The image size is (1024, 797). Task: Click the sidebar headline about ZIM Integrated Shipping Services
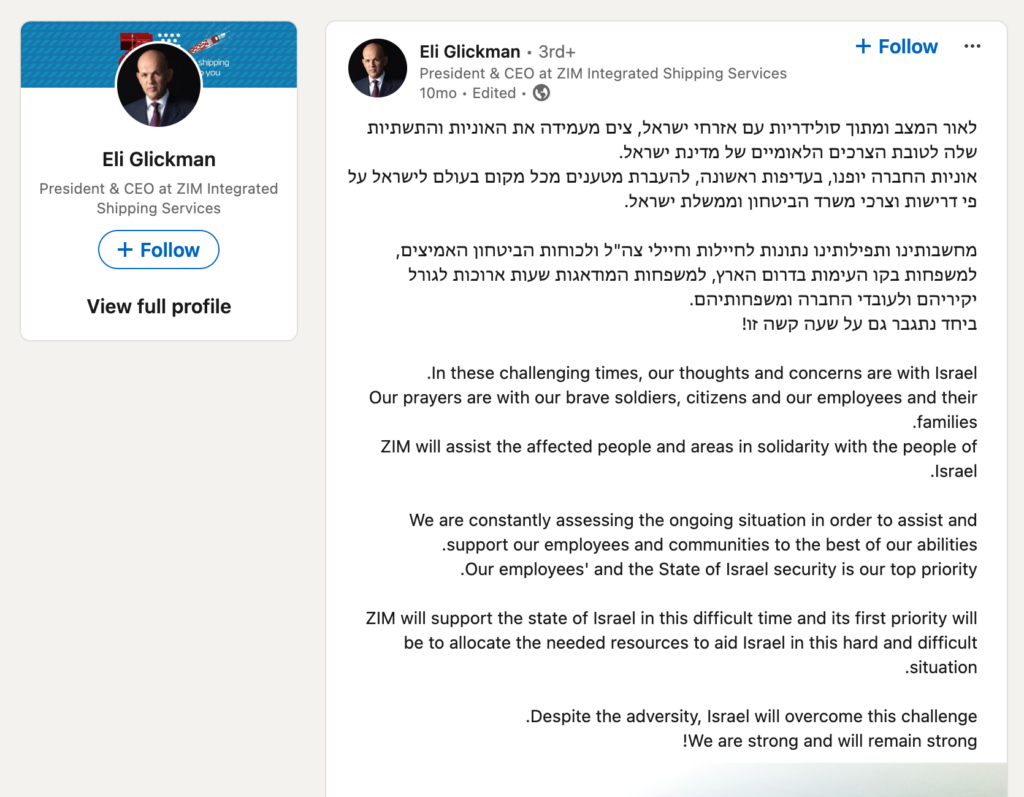pyautogui.click(x=159, y=198)
